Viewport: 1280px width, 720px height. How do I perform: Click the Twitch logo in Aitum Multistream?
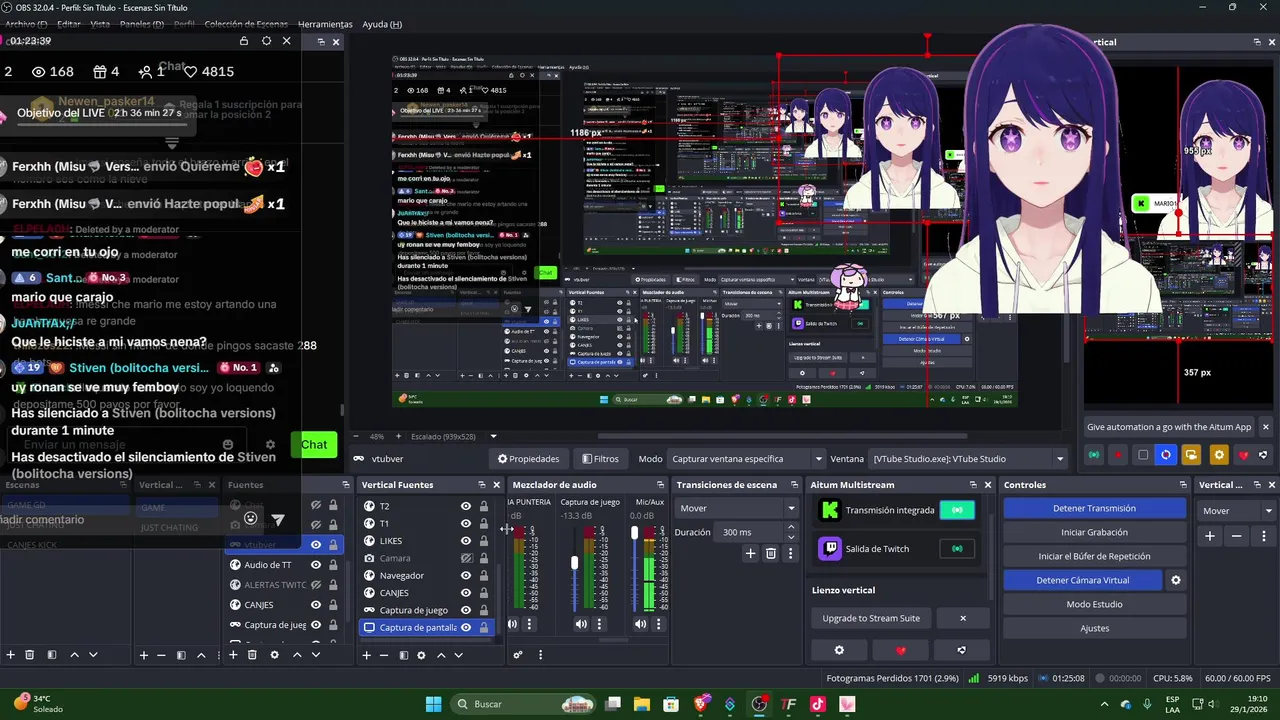click(x=830, y=548)
